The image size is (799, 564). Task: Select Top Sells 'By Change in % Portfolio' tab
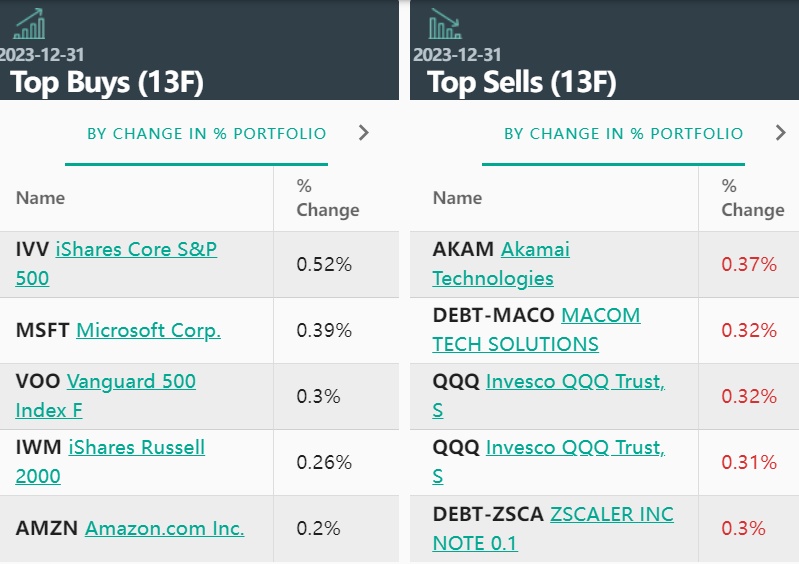coord(623,133)
